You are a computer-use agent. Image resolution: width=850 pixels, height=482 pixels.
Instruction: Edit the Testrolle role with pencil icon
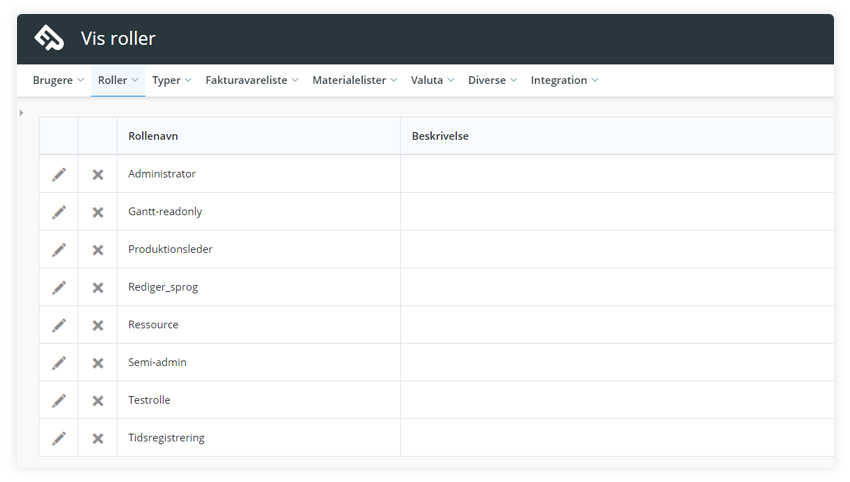tap(59, 401)
